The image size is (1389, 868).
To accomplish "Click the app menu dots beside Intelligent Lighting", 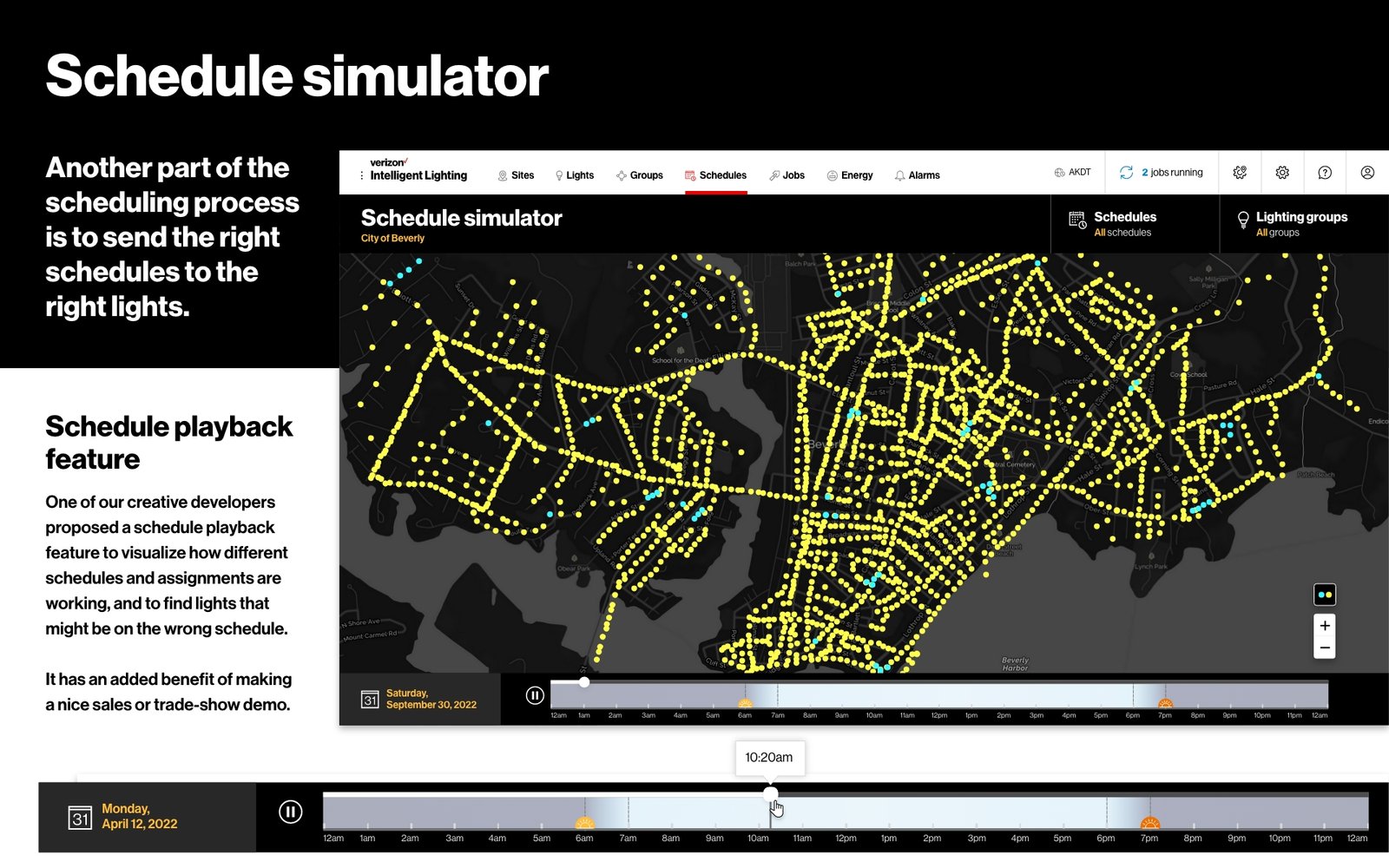I will click(x=362, y=175).
